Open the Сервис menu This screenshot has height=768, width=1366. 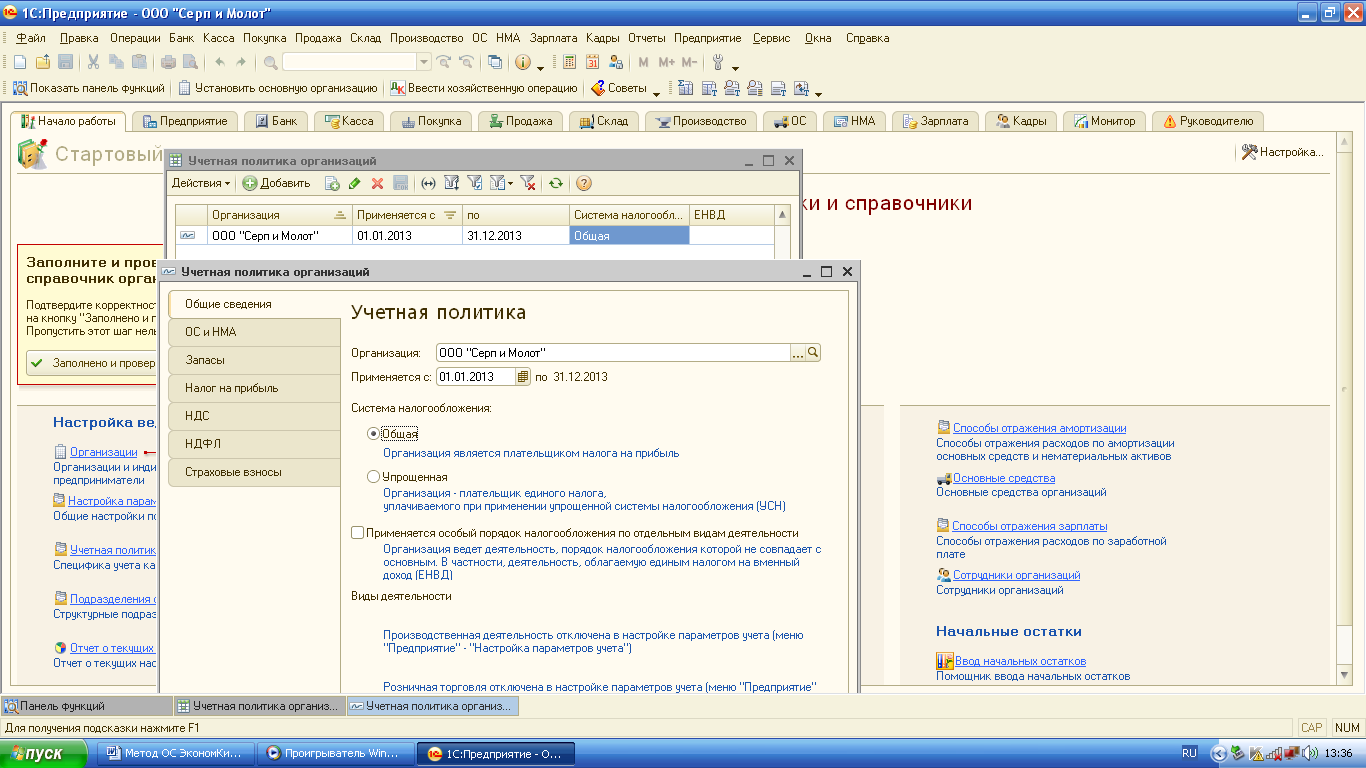coord(771,38)
